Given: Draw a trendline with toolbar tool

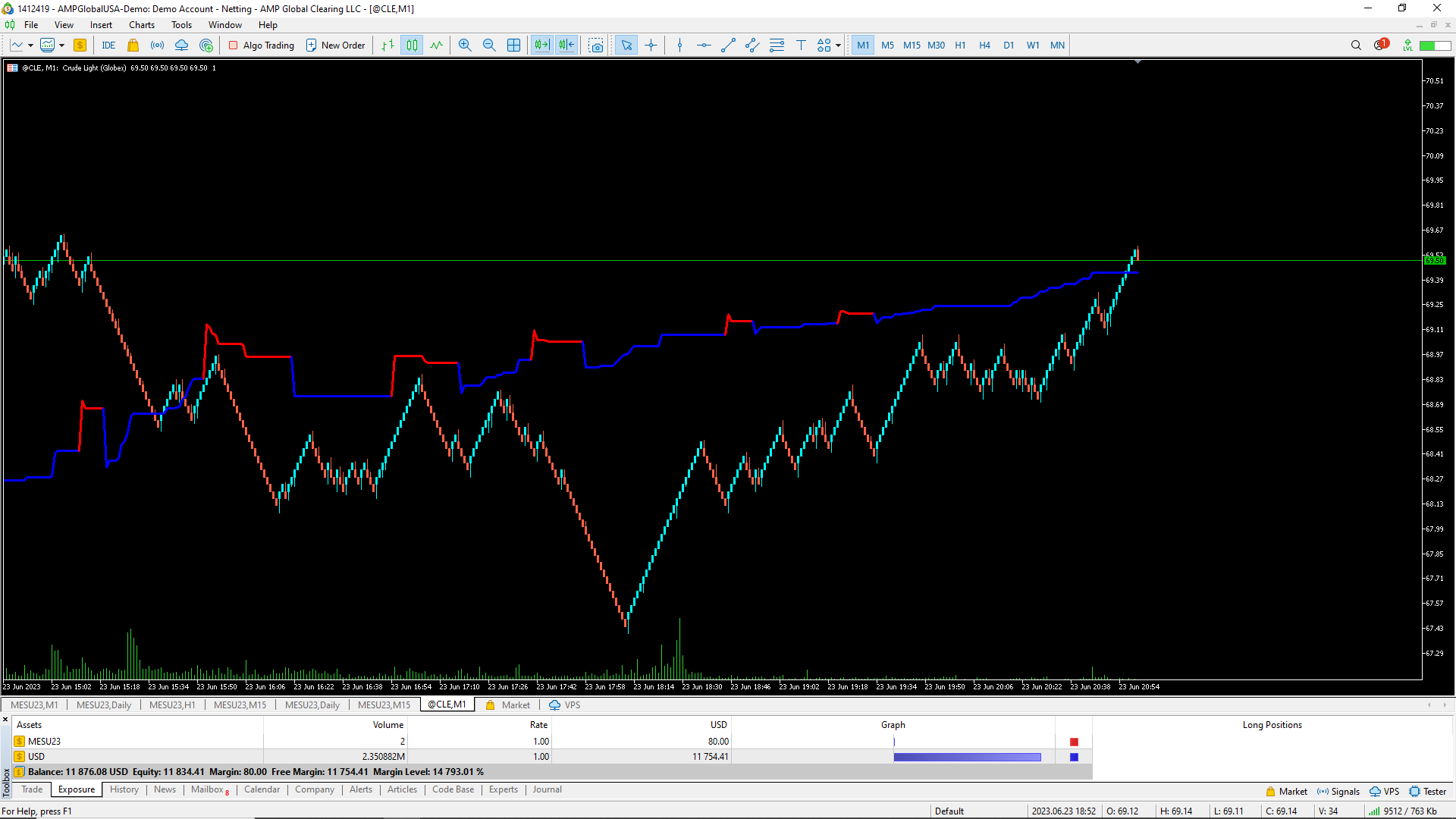Looking at the screenshot, I should click(728, 45).
